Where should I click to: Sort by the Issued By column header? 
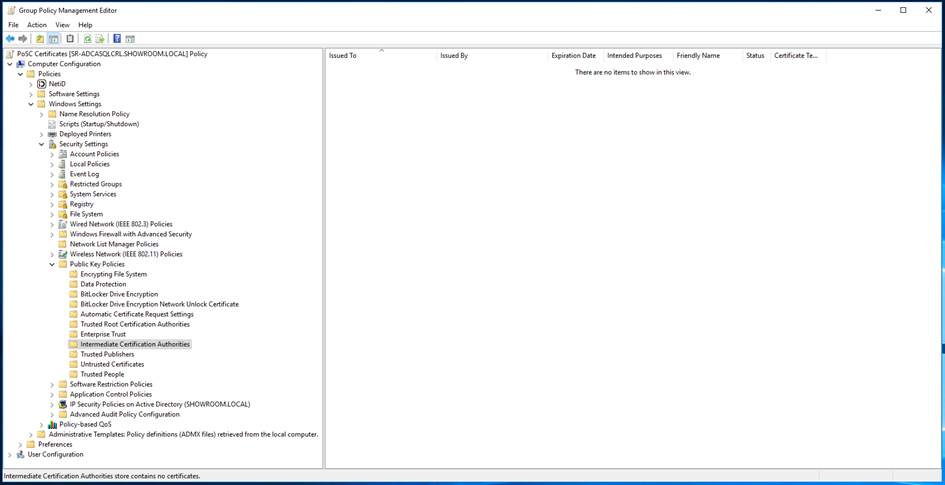pos(492,55)
